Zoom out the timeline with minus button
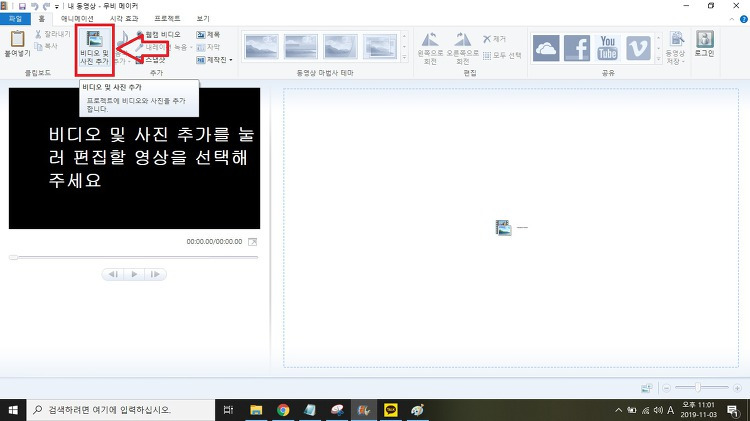The height and width of the screenshot is (421, 750). point(666,388)
